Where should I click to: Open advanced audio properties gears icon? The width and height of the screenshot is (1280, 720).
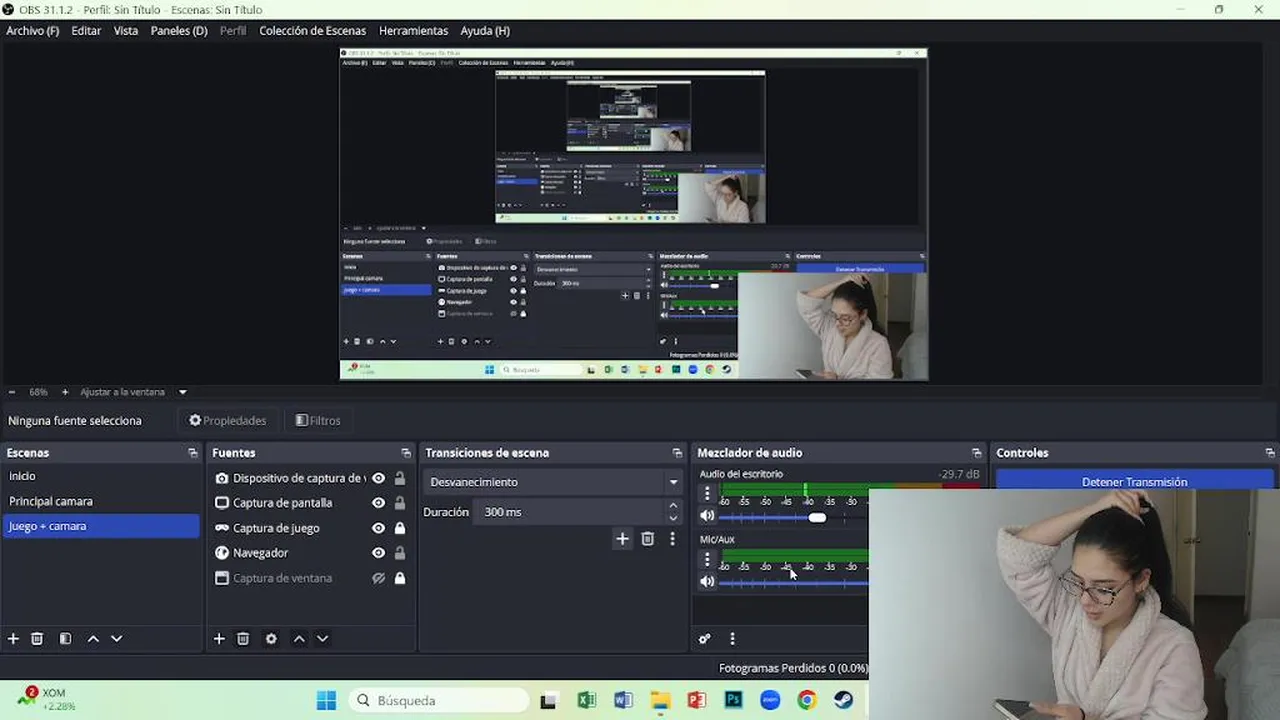coord(705,639)
